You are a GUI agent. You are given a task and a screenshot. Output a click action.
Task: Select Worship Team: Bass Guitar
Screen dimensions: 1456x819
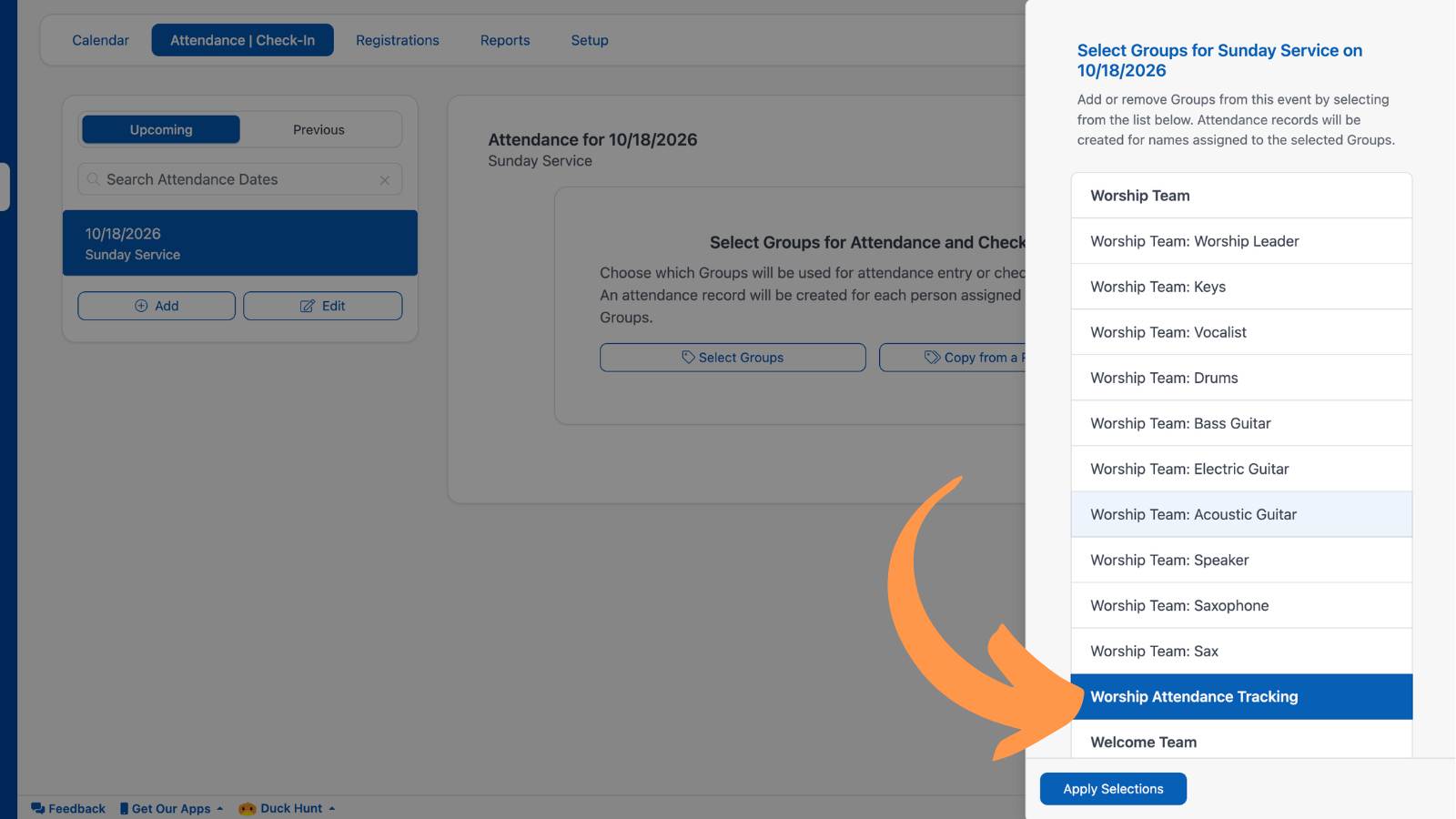[x=1241, y=423]
